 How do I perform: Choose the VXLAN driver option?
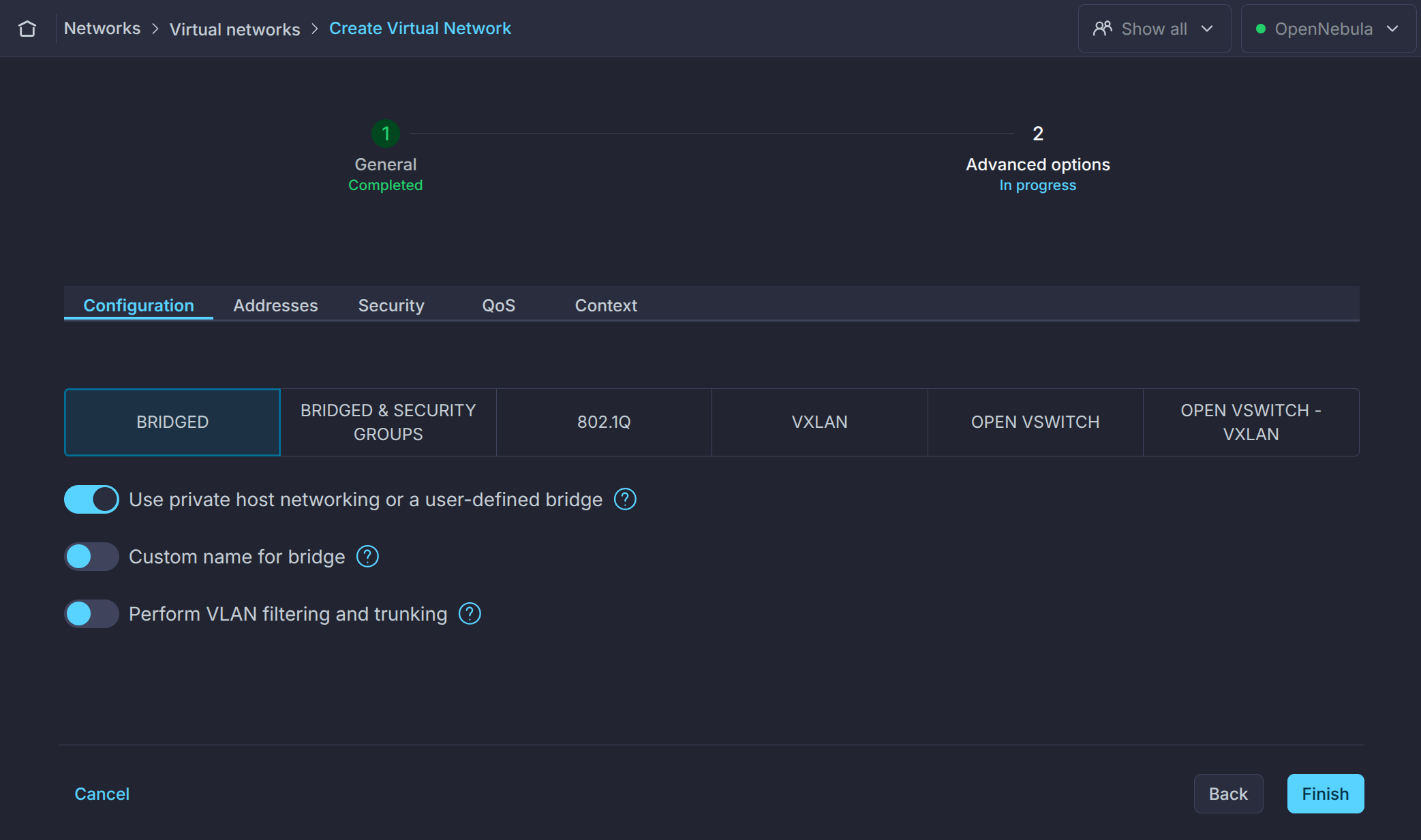(x=820, y=422)
